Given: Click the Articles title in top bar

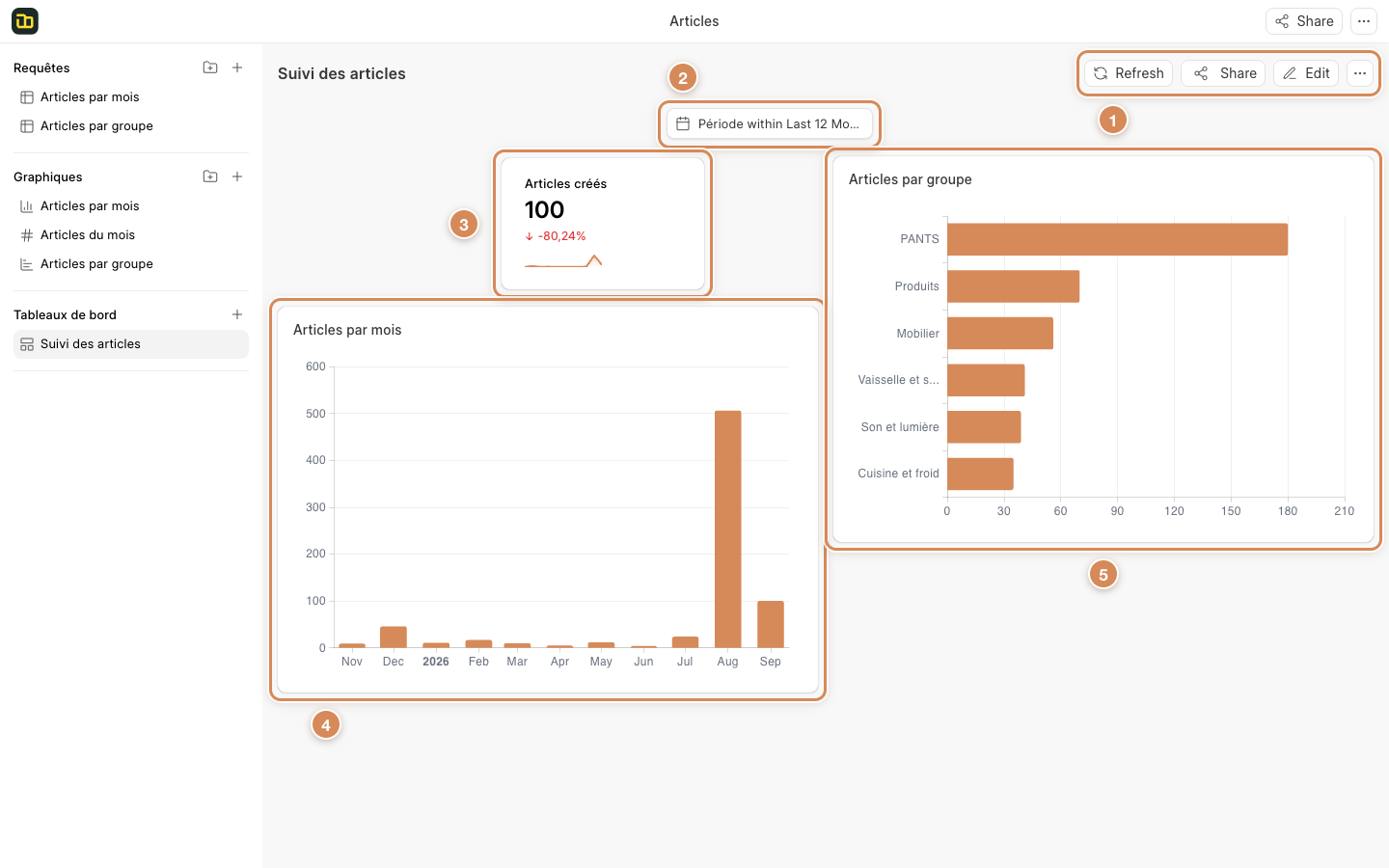Looking at the screenshot, I should (694, 21).
